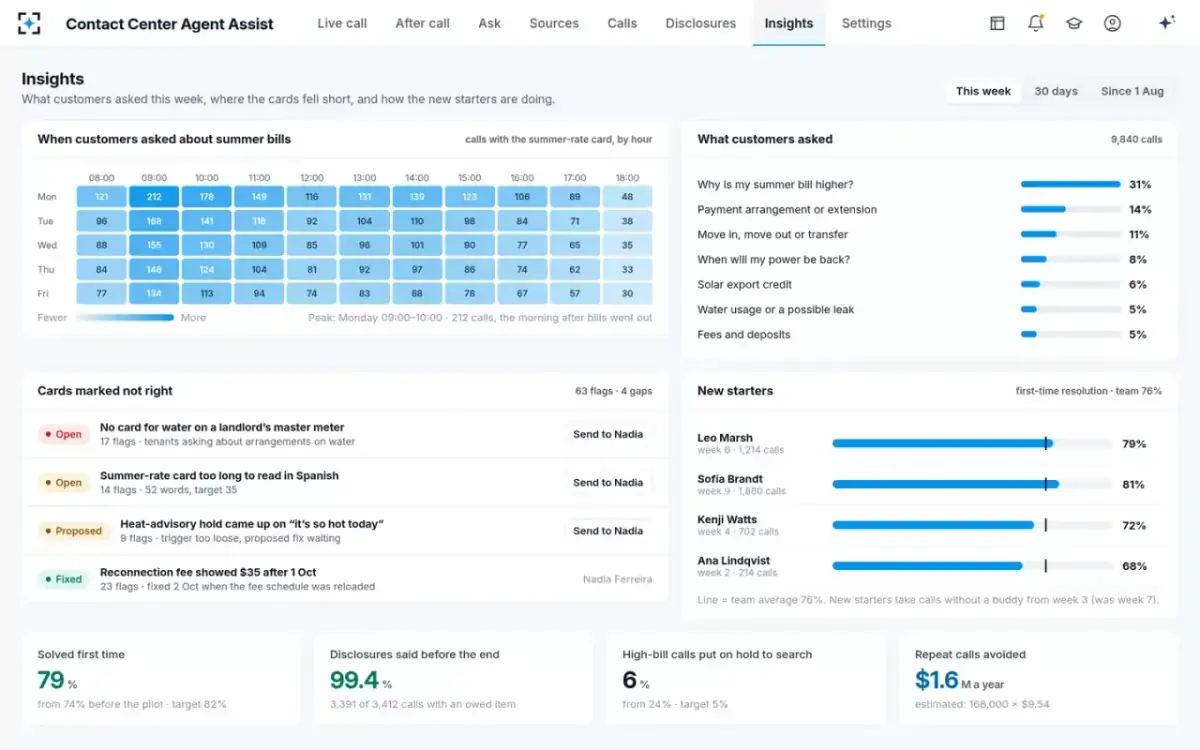Screen dimensions: 1200x750
Task: Click the Payment arrangement or extension bar
Action: pyautogui.click(x=1070, y=209)
